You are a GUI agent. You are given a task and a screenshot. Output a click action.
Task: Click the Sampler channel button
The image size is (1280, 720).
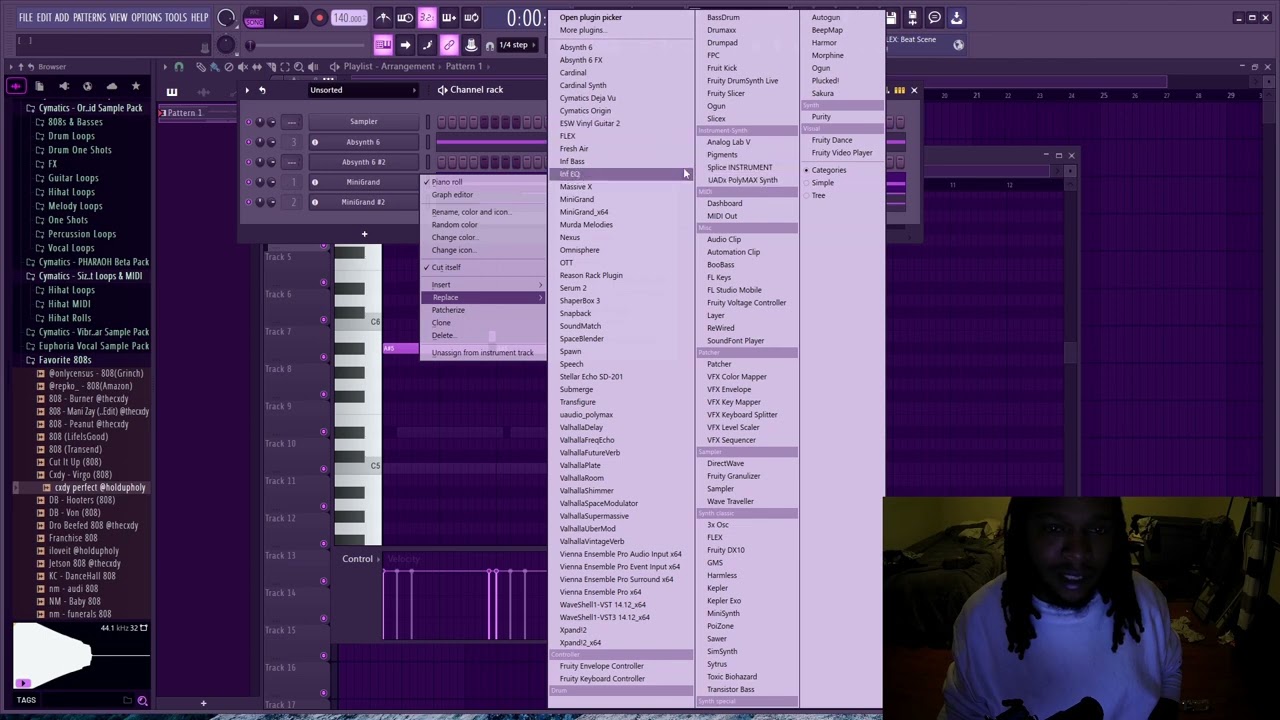click(x=363, y=122)
